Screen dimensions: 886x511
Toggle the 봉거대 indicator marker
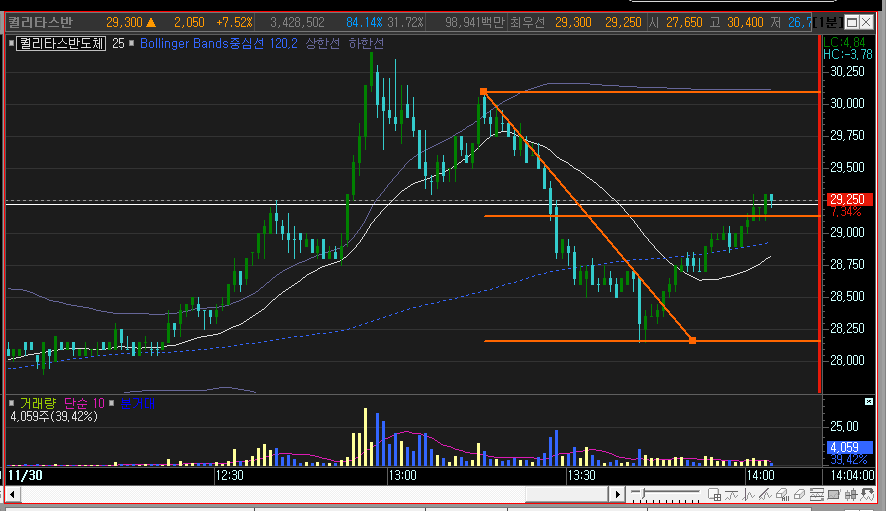tap(112, 403)
